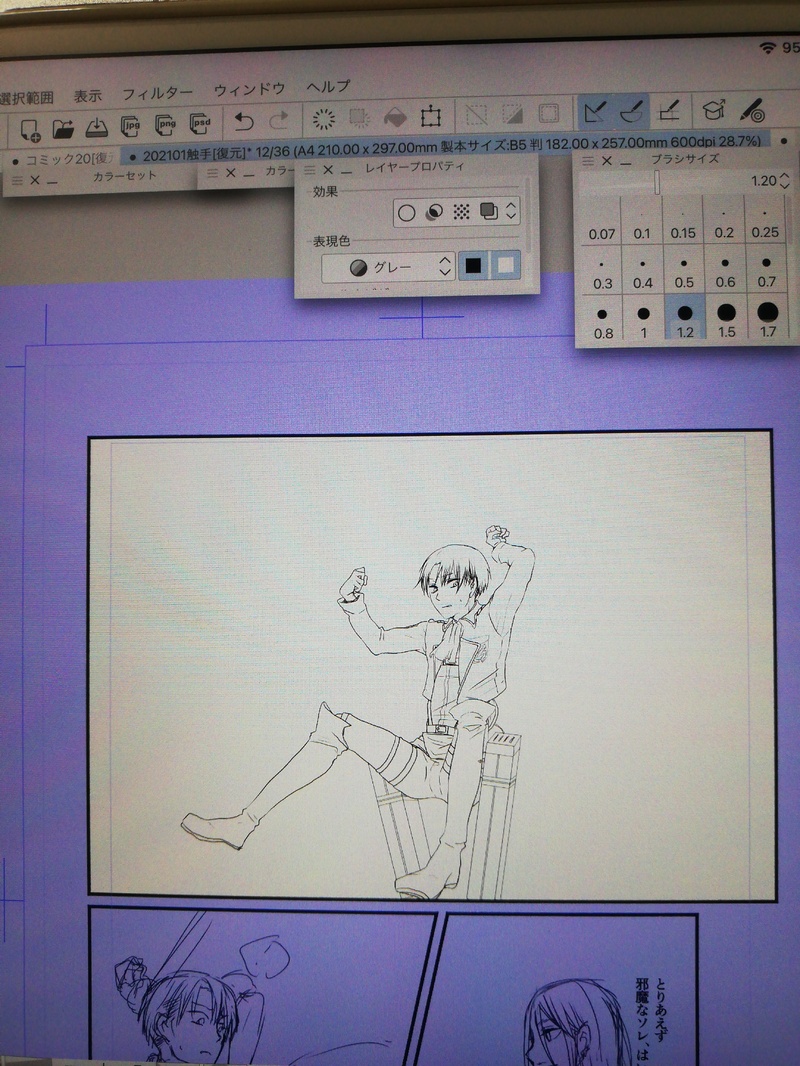Minimize the カラーセット panel
The height and width of the screenshot is (1066, 800).
click(52, 182)
